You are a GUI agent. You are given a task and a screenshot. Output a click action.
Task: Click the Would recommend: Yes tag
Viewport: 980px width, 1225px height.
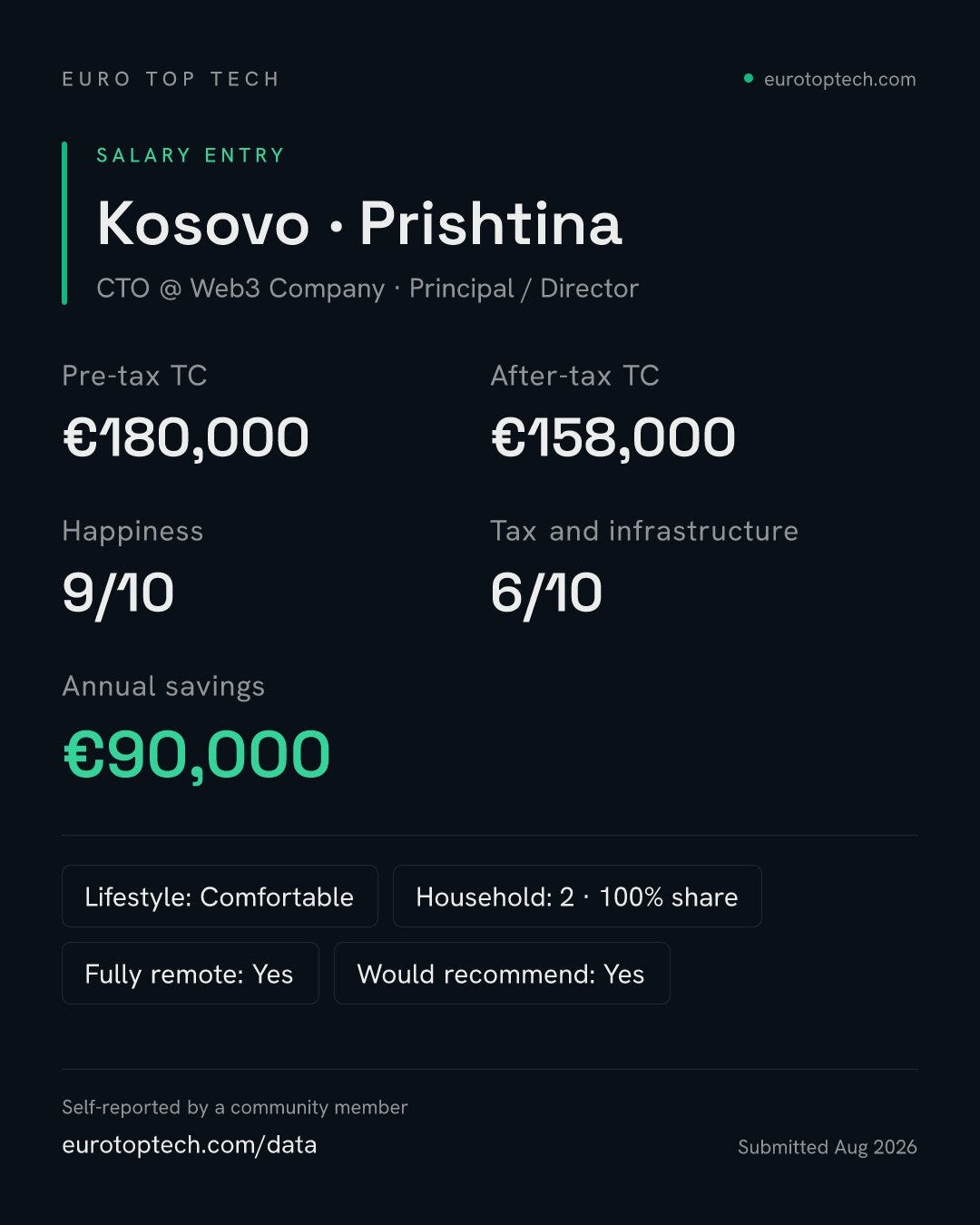point(502,974)
